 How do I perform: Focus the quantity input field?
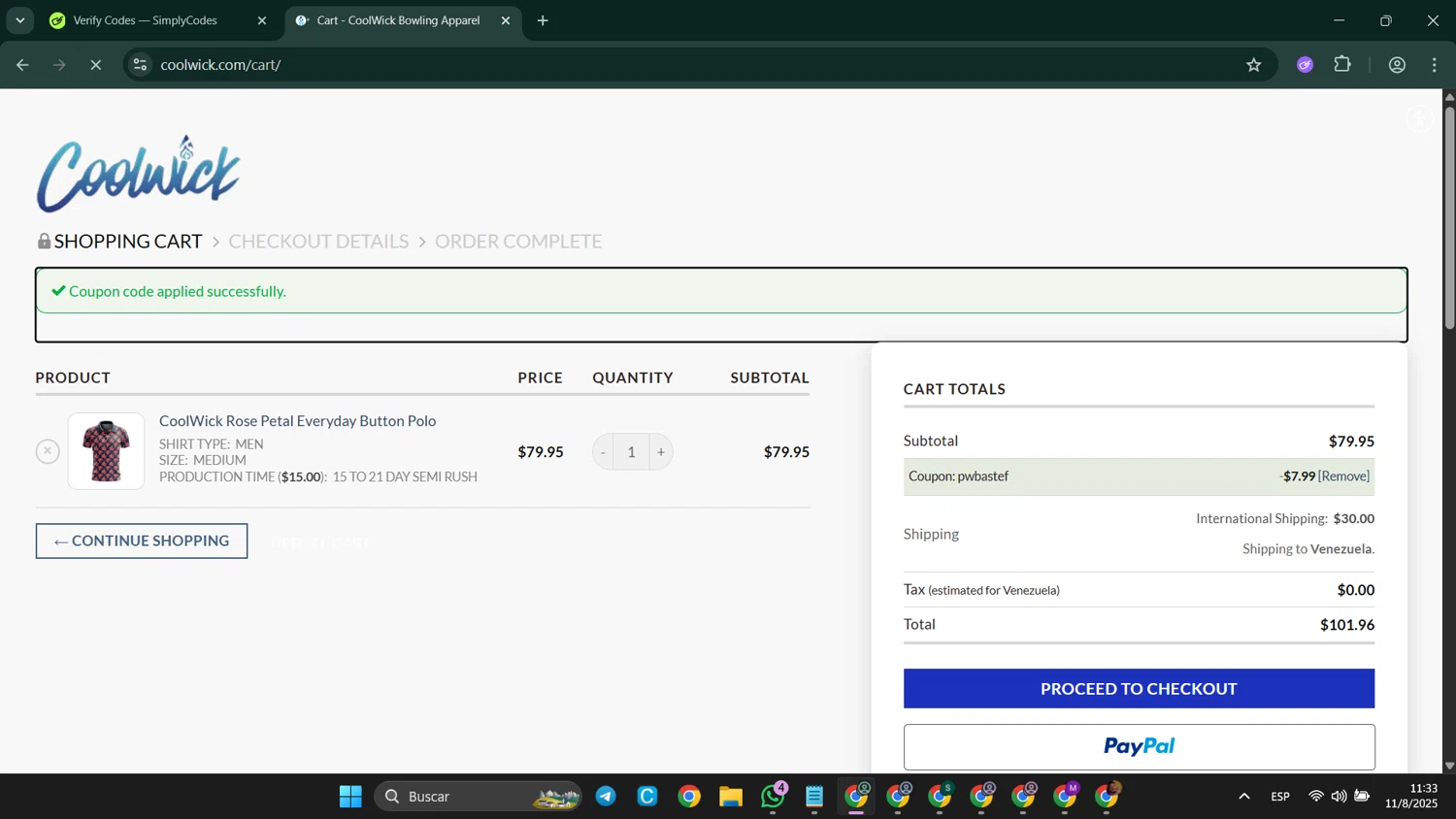tap(632, 452)
